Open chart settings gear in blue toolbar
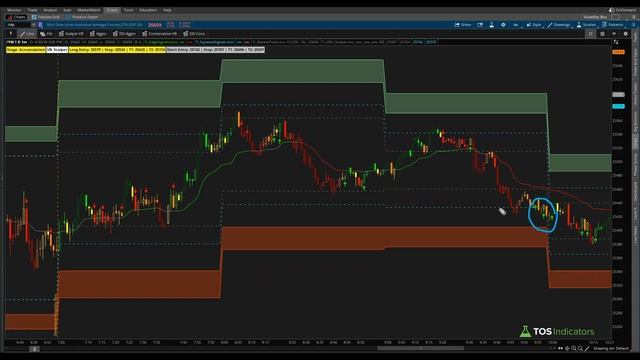 [x=503, y=25]
